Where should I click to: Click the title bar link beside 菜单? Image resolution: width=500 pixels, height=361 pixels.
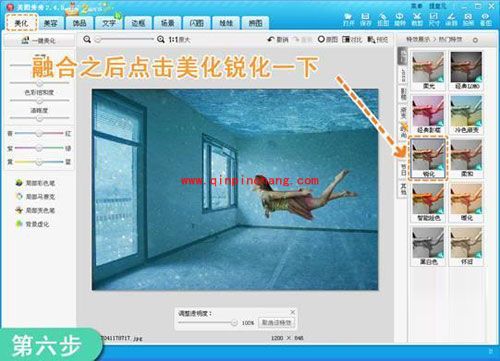[437, 6]
